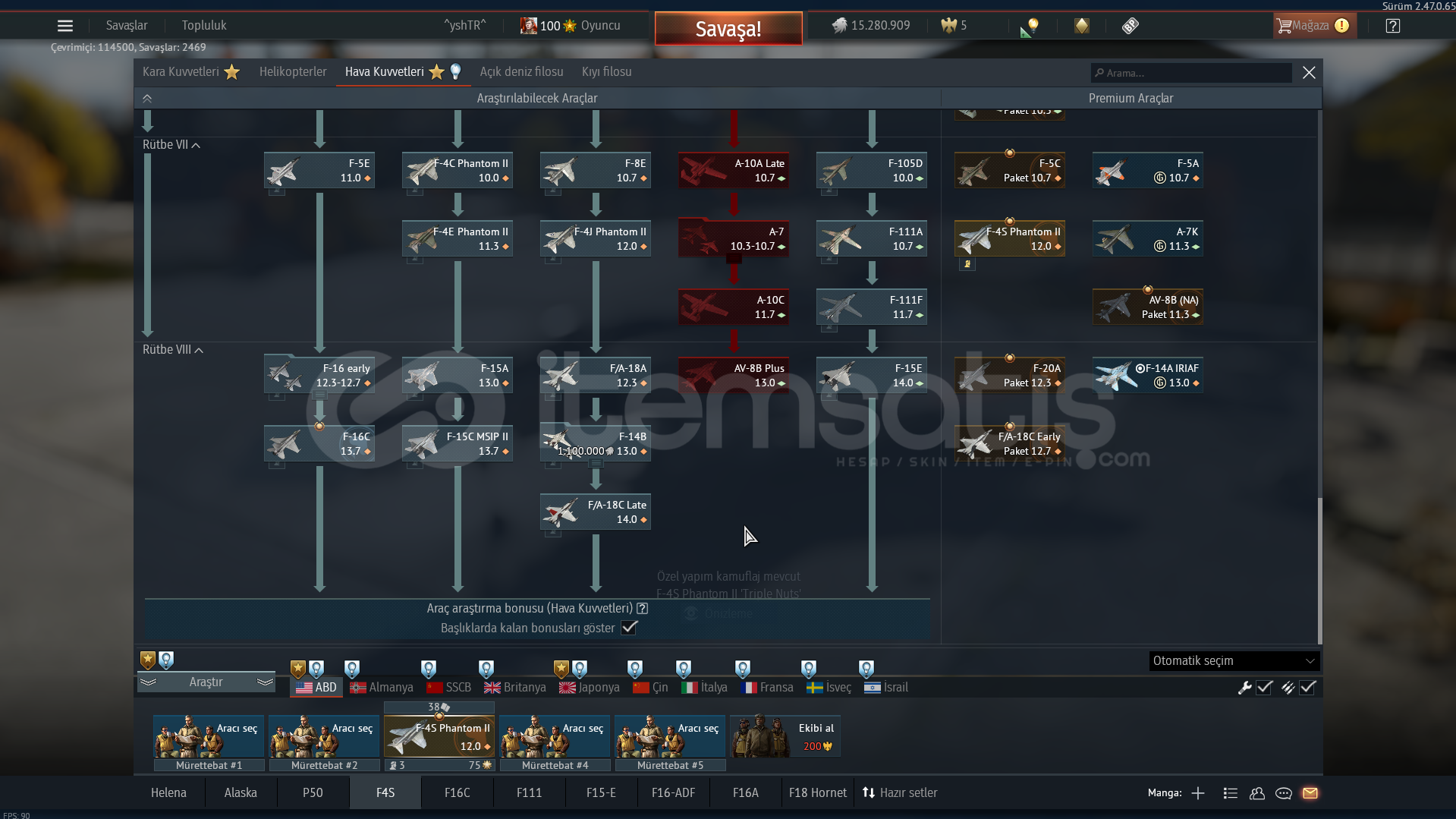Viewport: 1456px width, 819px height.
Task: Choose vehicle for Mürettebat #4 slot
Action: (555, 736)
